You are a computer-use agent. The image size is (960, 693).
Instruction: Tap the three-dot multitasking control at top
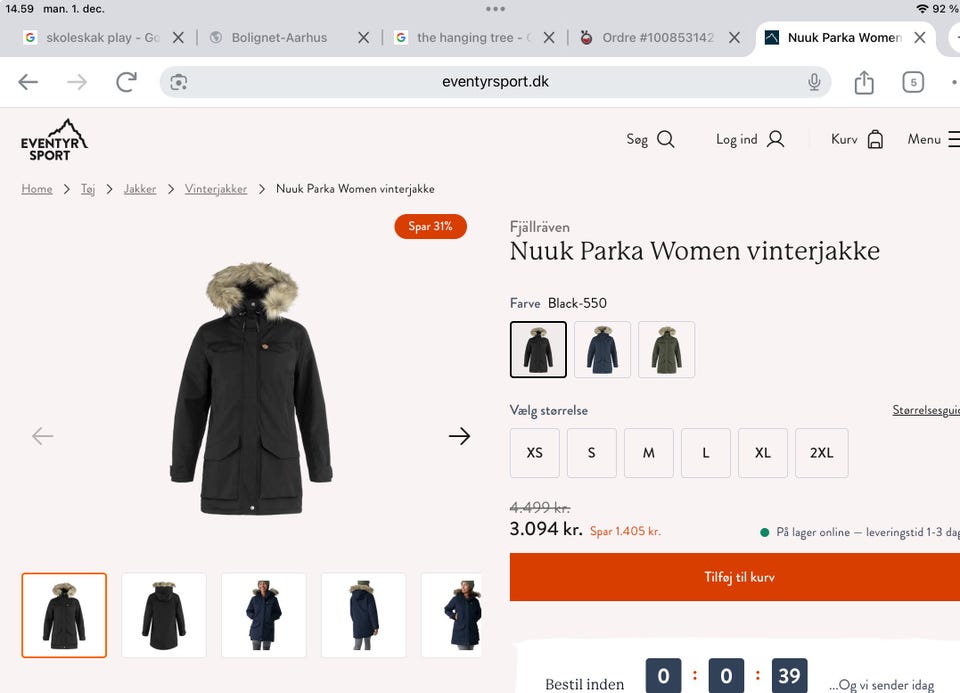coord(495,9)
